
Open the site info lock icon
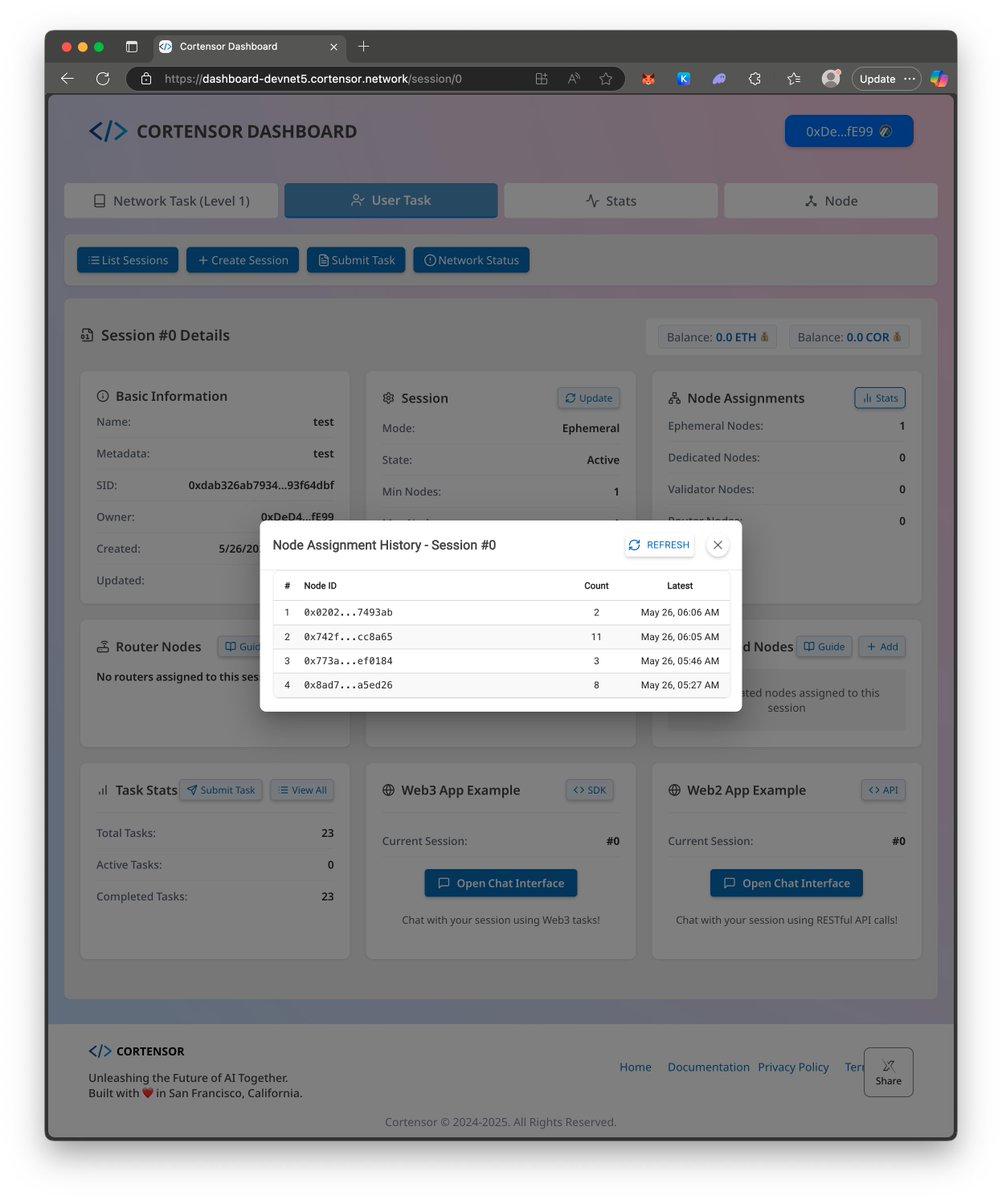click(146, 78)
